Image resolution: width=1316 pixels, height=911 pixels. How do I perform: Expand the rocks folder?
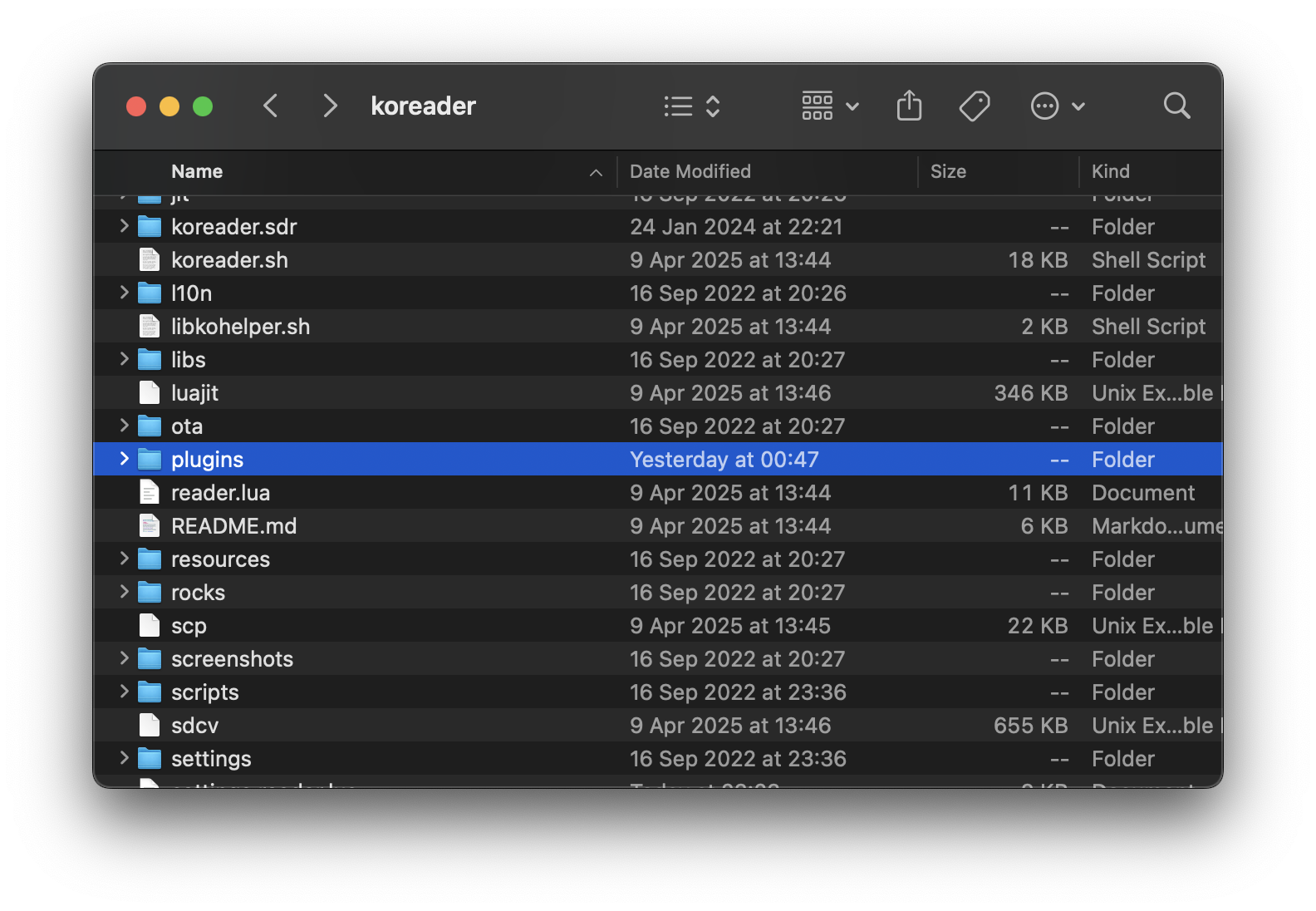[124, 591]
